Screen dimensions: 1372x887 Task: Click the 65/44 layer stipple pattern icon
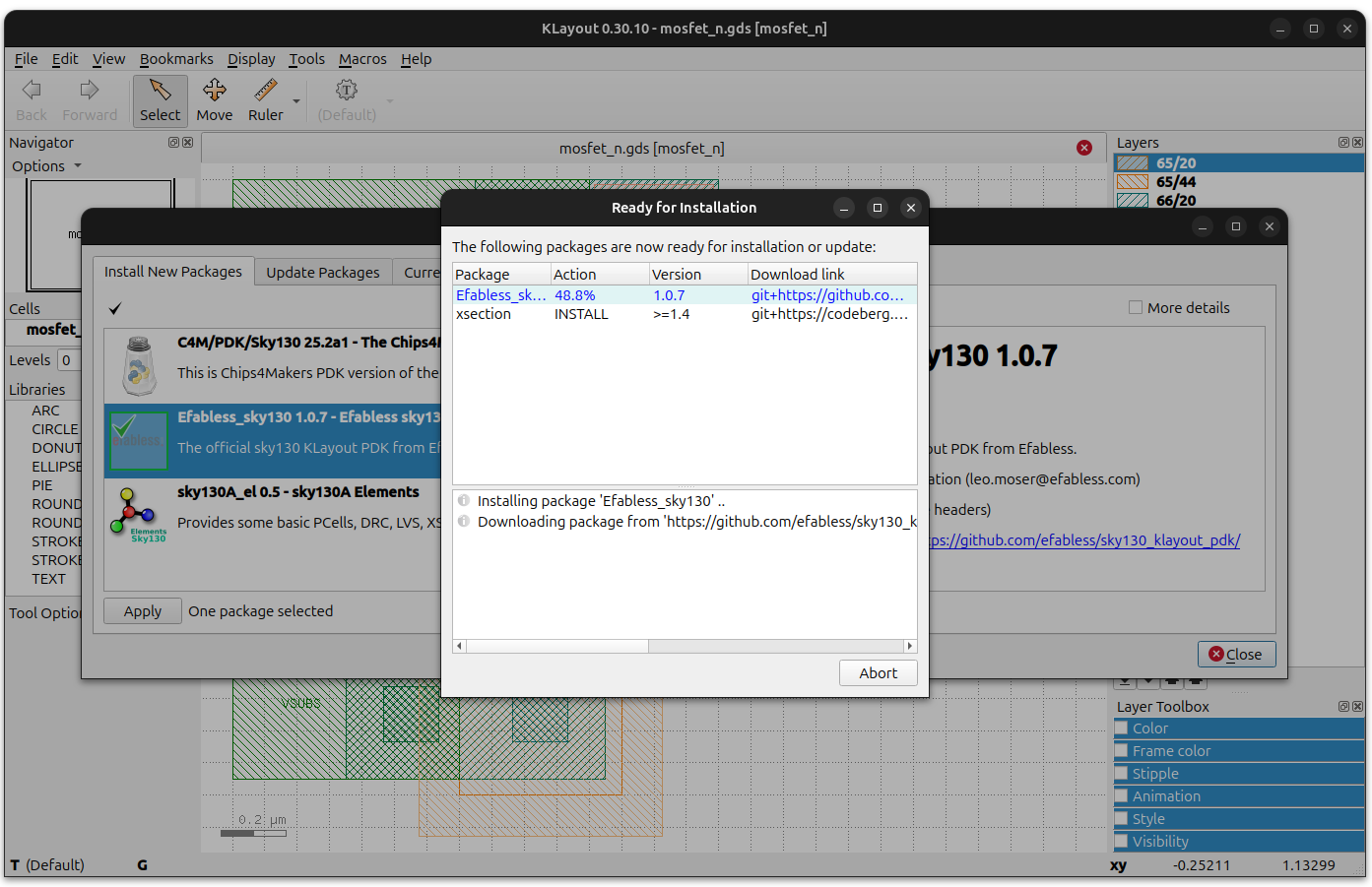1133,182
